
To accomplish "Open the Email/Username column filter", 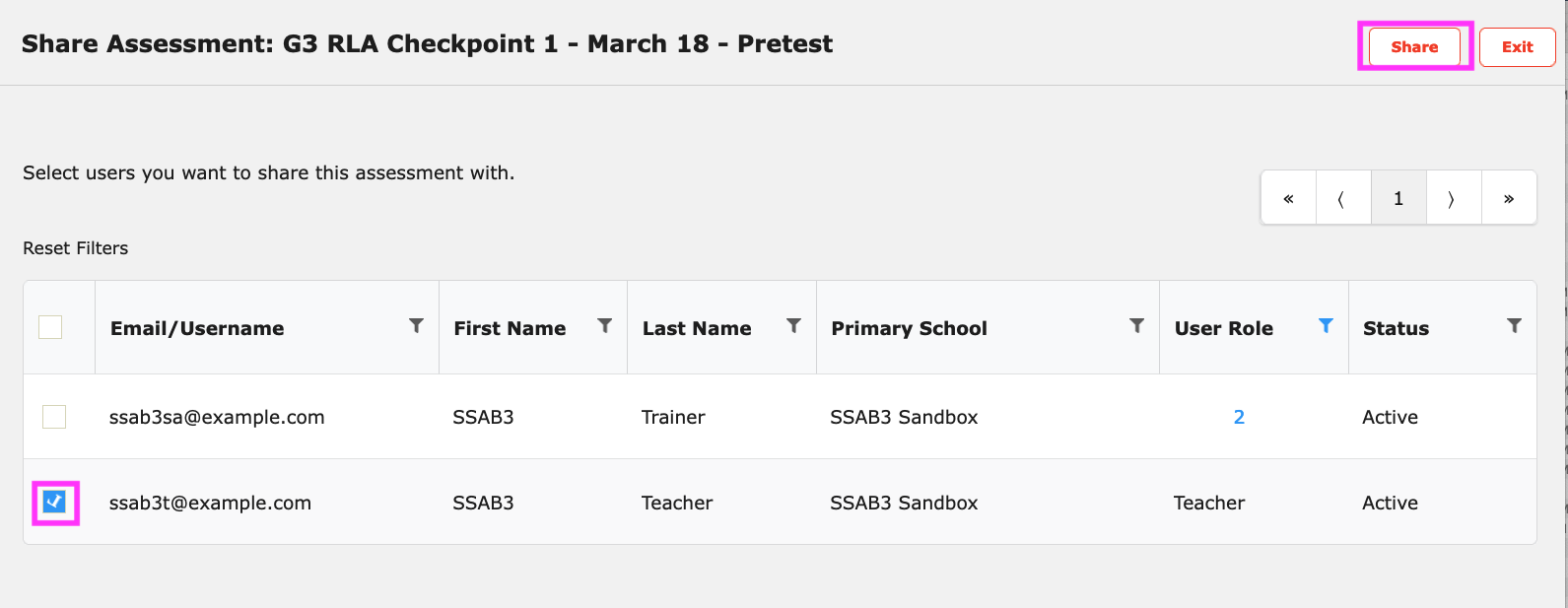I will coord(416,325).
